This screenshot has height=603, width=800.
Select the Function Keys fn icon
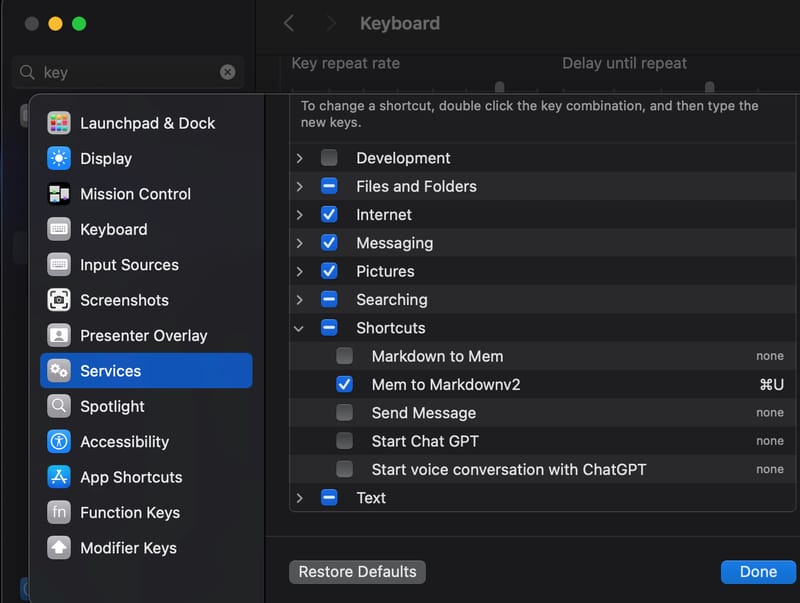click(x=59, y=513)
